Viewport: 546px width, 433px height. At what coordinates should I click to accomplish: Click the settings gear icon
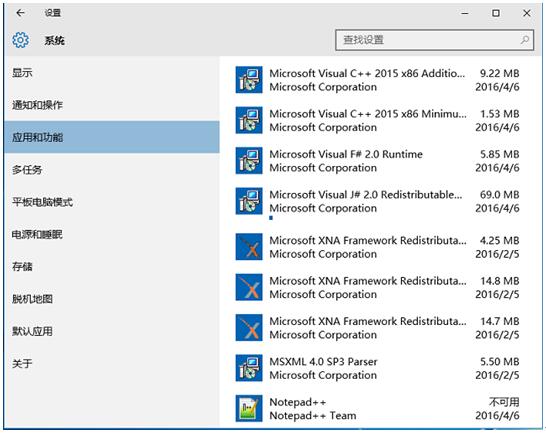pyautogui.click(x=21, y=40)
